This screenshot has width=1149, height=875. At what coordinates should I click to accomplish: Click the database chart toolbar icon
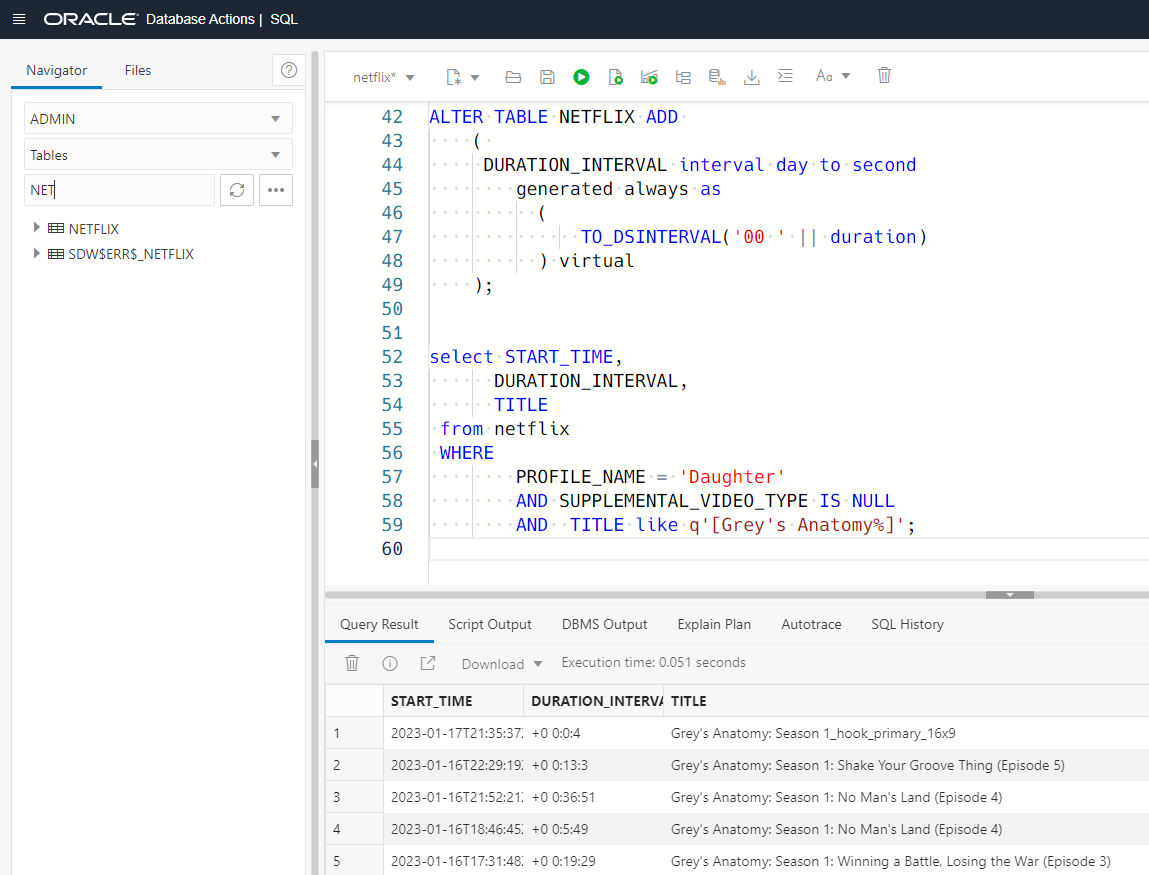tap(717, 77)
